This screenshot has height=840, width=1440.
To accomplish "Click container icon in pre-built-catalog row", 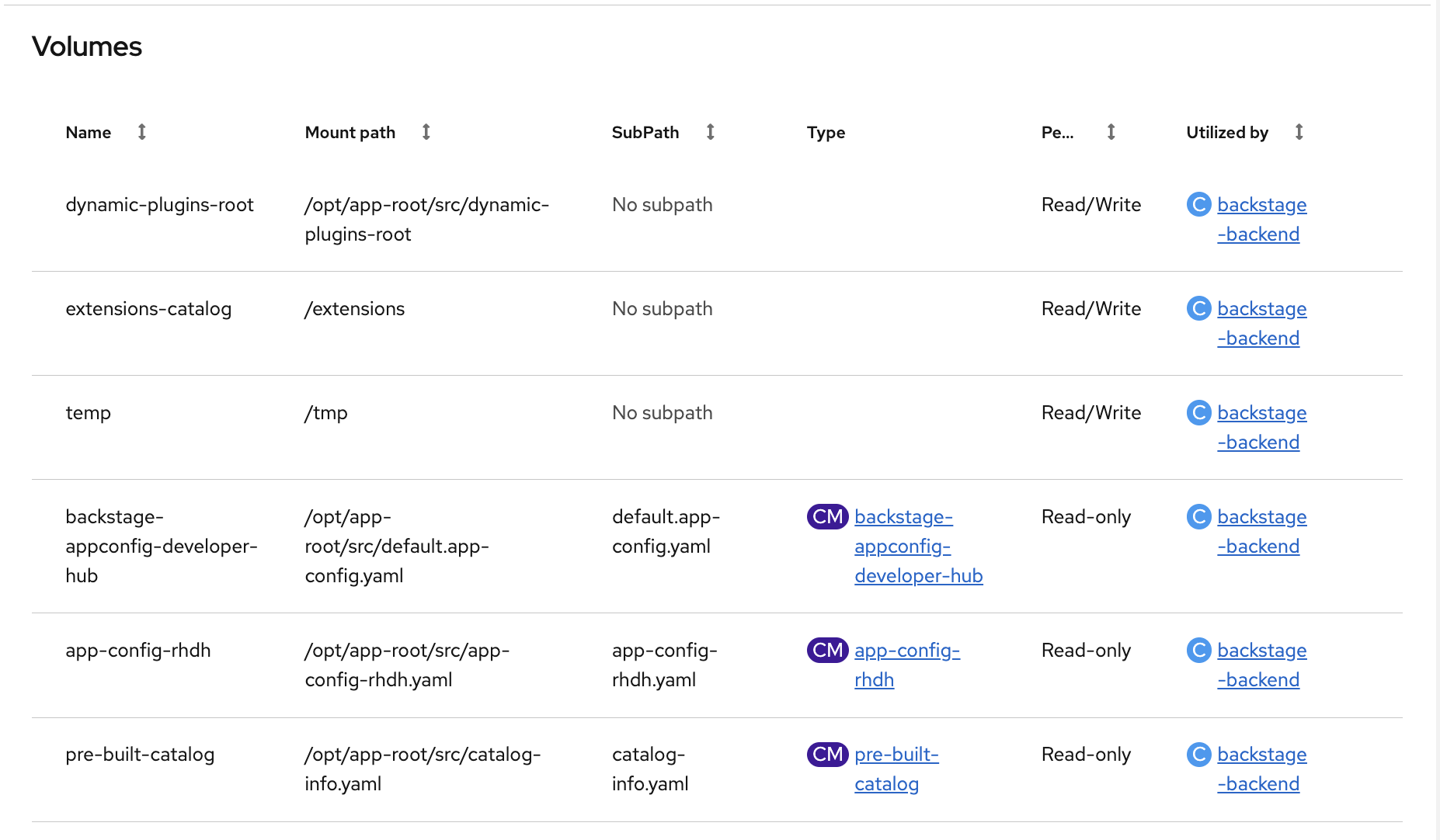I will pyautogui.click(x=1198, y=754).
